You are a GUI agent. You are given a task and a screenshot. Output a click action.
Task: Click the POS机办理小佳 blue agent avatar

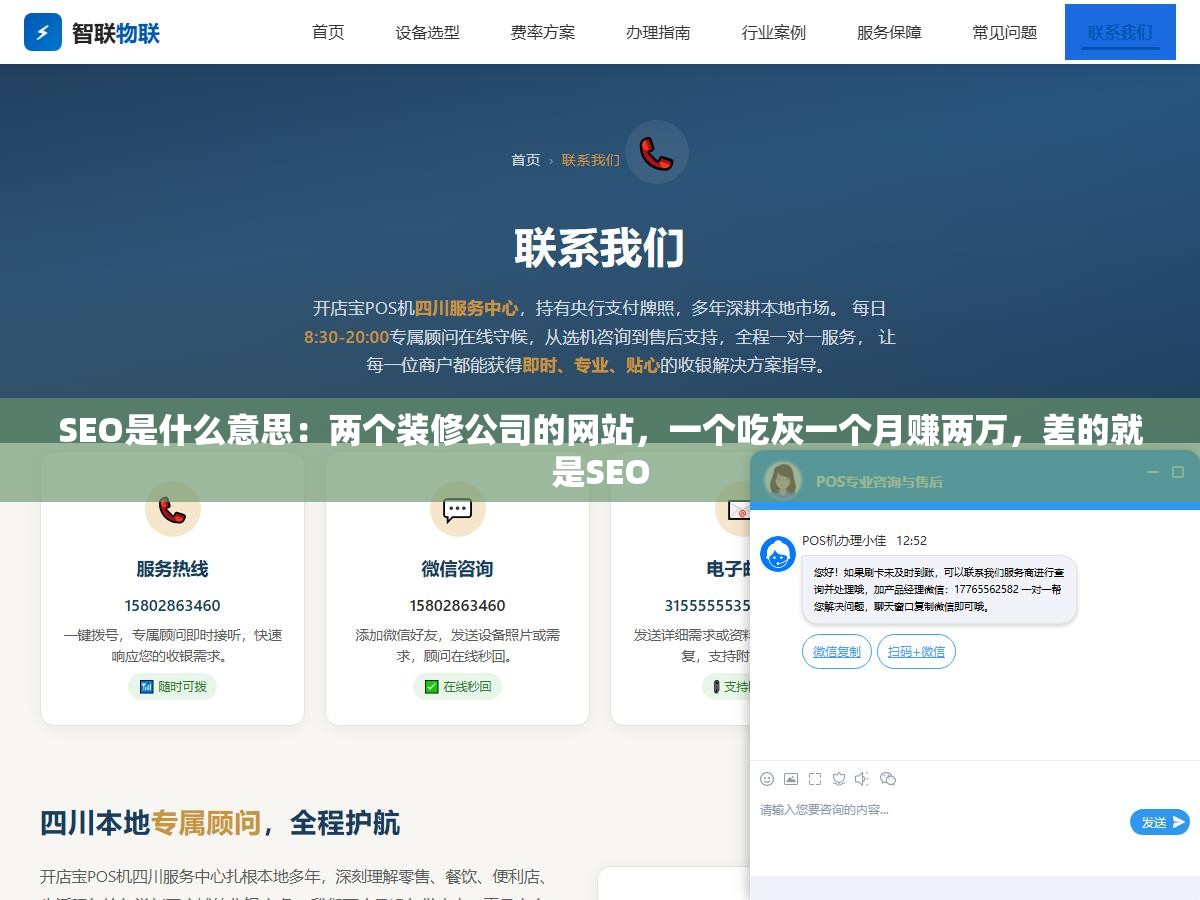pos(778,554)
